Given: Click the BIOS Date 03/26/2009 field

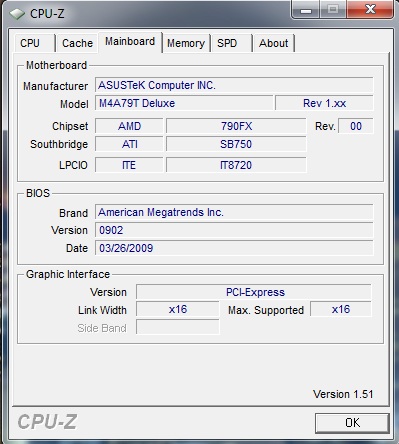Looking at the screenshot, I should point(234,248).
